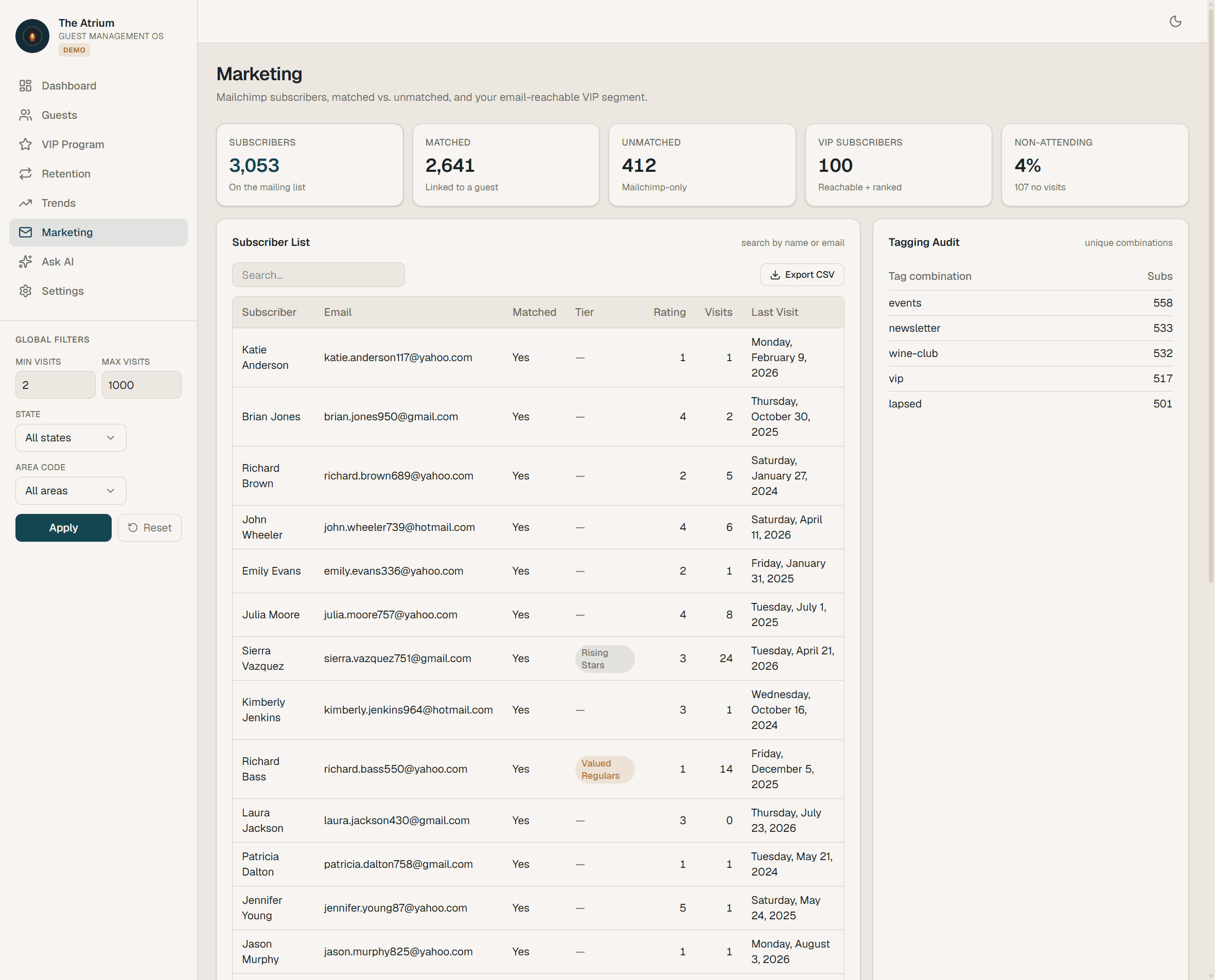The height and width of the screenshot is (980, 1215).
Task: Export the subscriber list as CSV
Action: [x=802, y=275]
